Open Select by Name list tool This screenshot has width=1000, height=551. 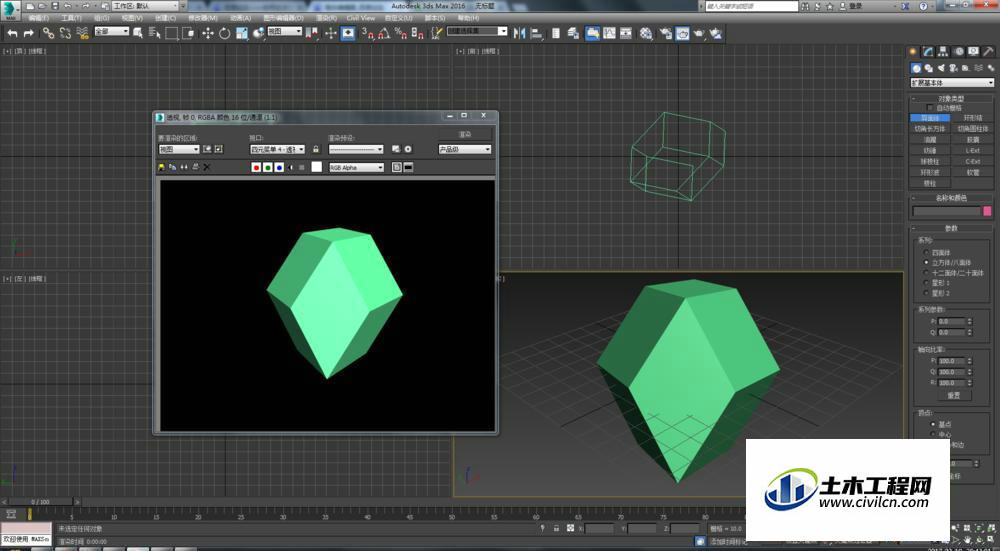coord(154,33)
